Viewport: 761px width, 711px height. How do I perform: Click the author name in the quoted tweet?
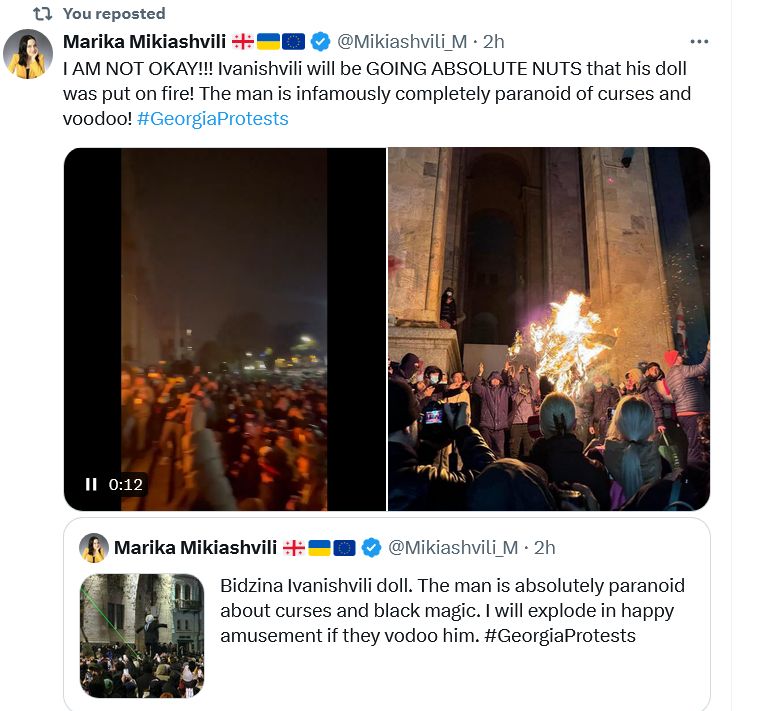pyautogui.click(x=195, y=547)
